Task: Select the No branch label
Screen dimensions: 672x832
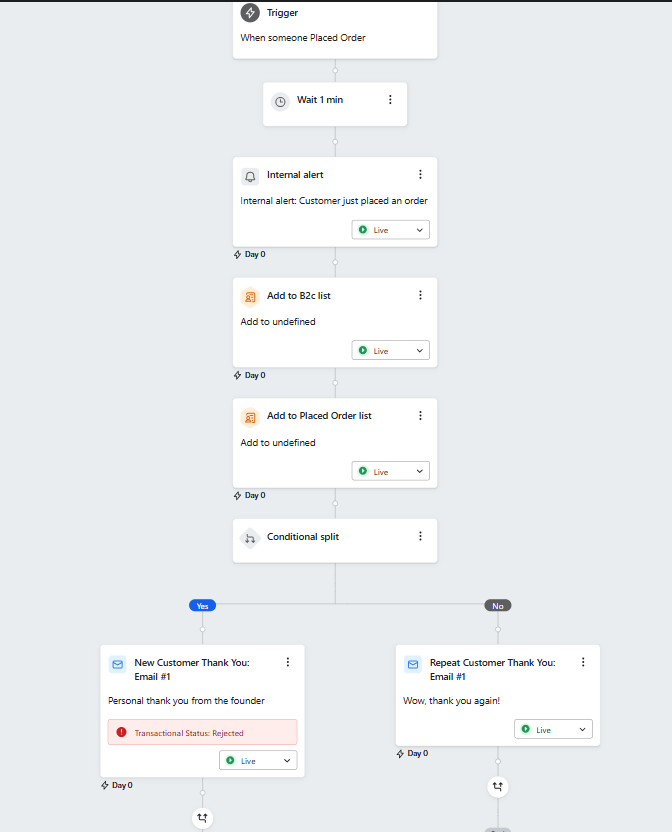Action: (x=498, y=605)
